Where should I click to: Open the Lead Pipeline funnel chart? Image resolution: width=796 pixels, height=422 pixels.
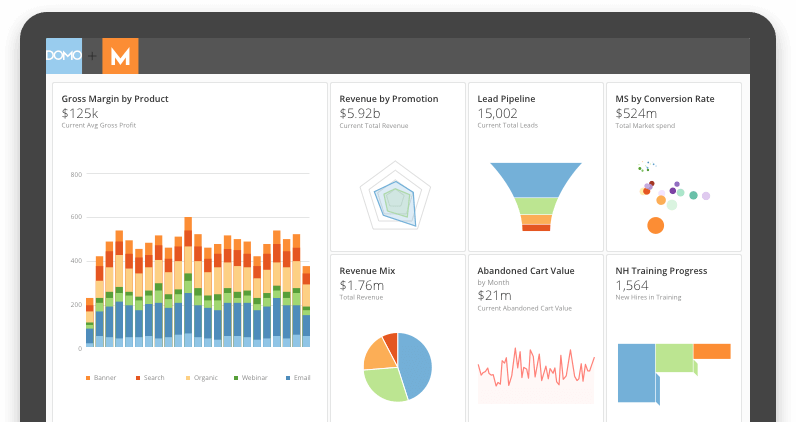pos(536,197)
